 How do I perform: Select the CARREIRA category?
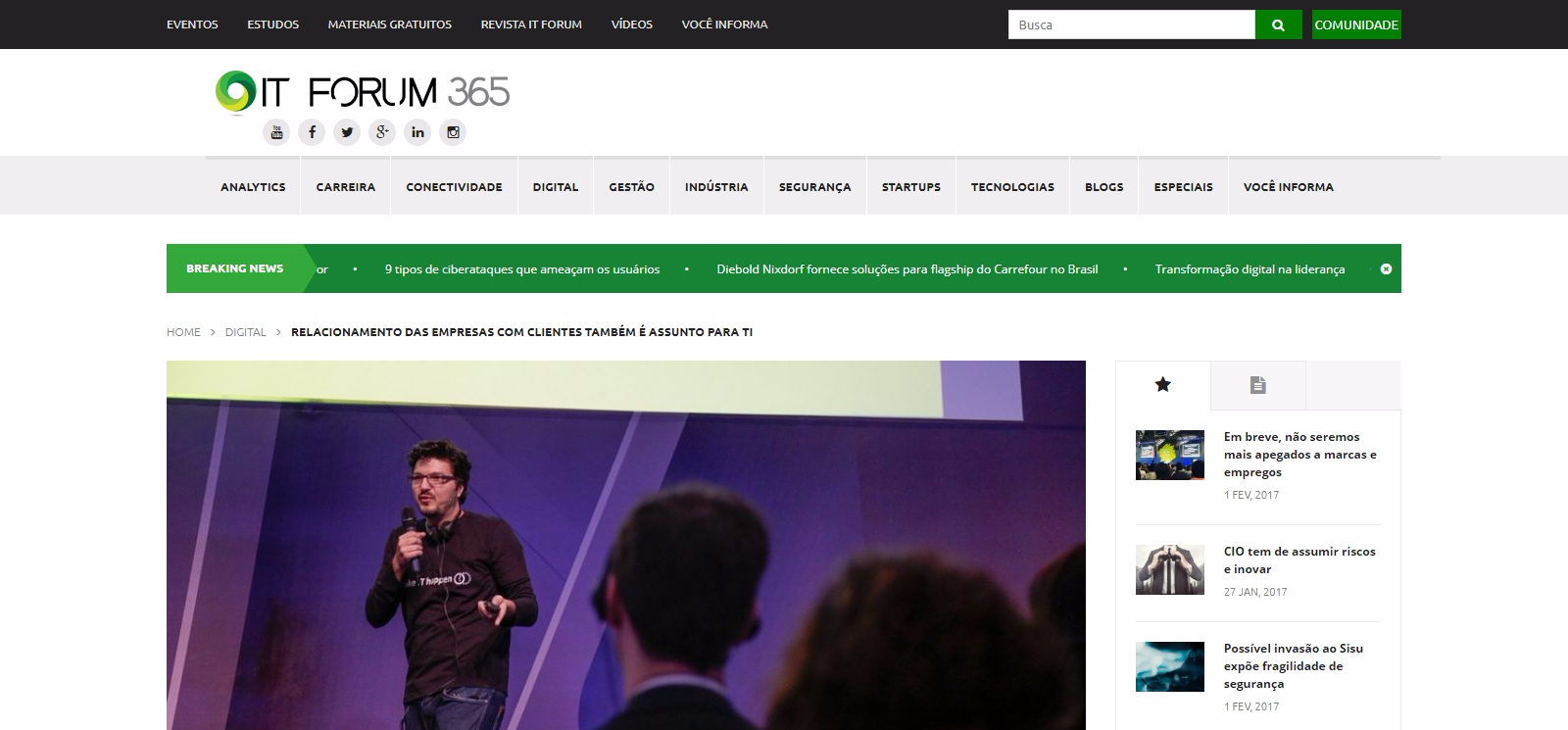pos(346,187)
